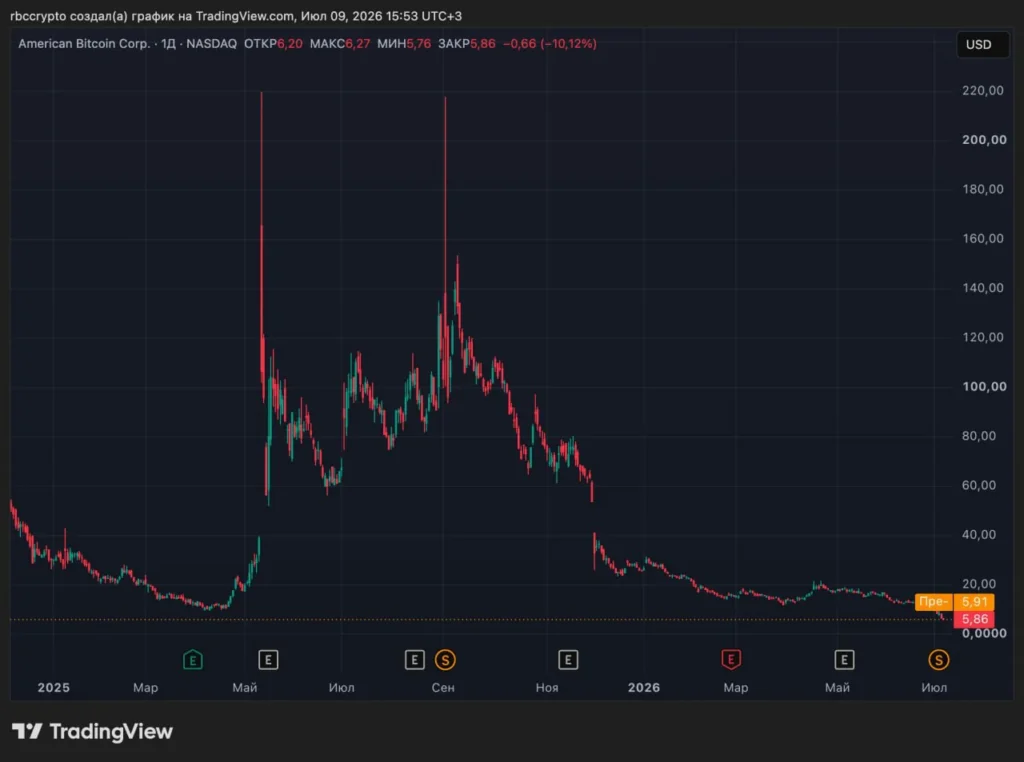Select gray E earnings marker above Ноя
The width and height of the screenshot is (1024, 762).
pyautogui.click(x=568, y=660)
